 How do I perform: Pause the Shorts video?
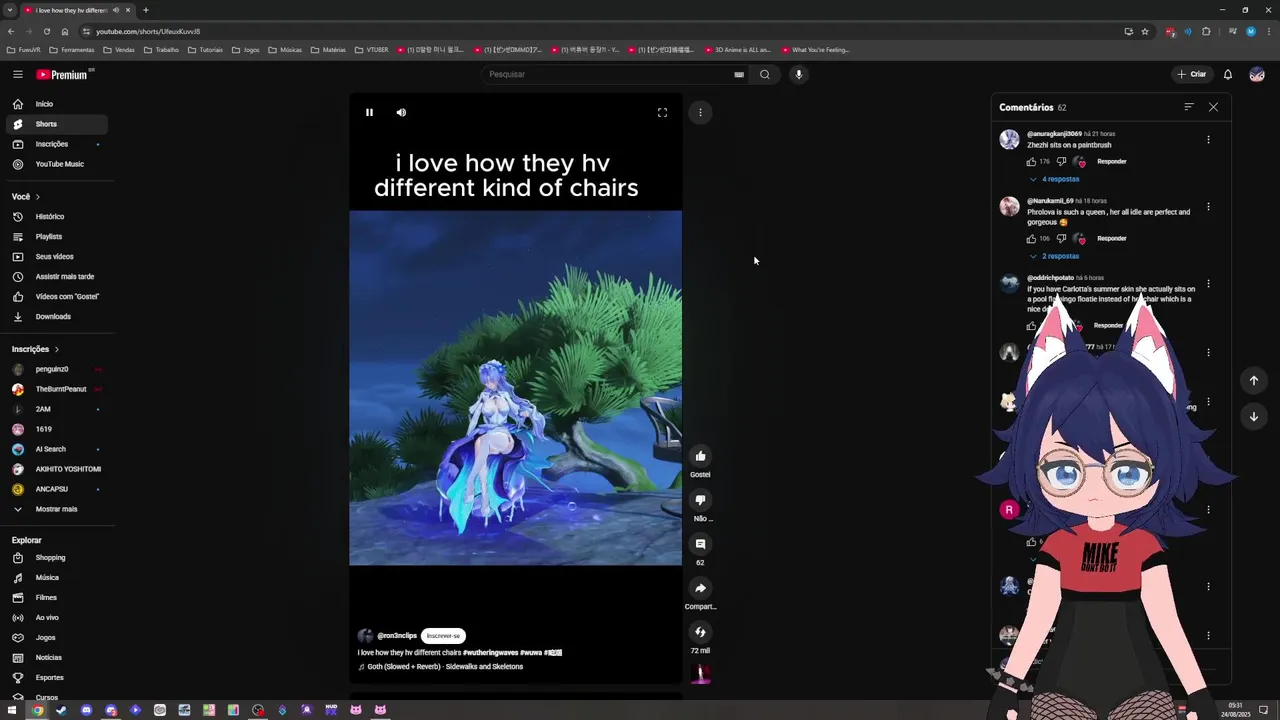coord(369,112)
